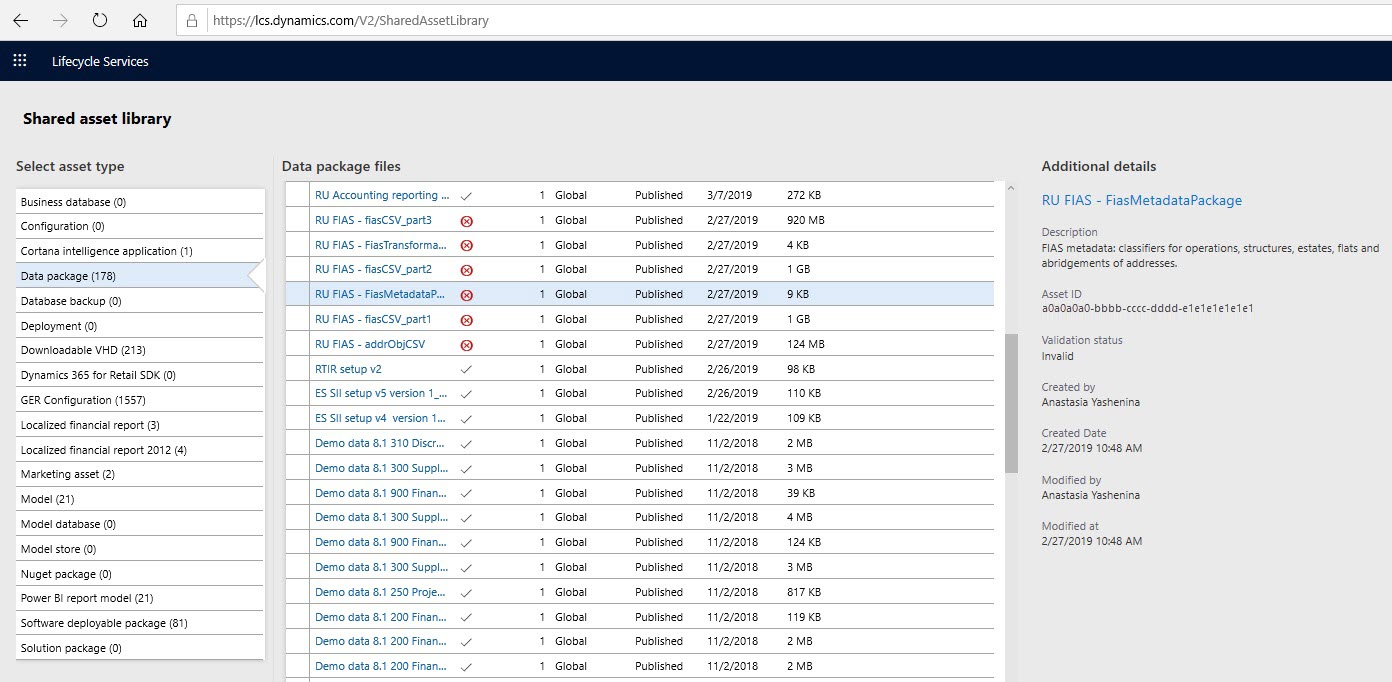
Task: Click invalid status icon for addrObjCSV
Action: 466,345
